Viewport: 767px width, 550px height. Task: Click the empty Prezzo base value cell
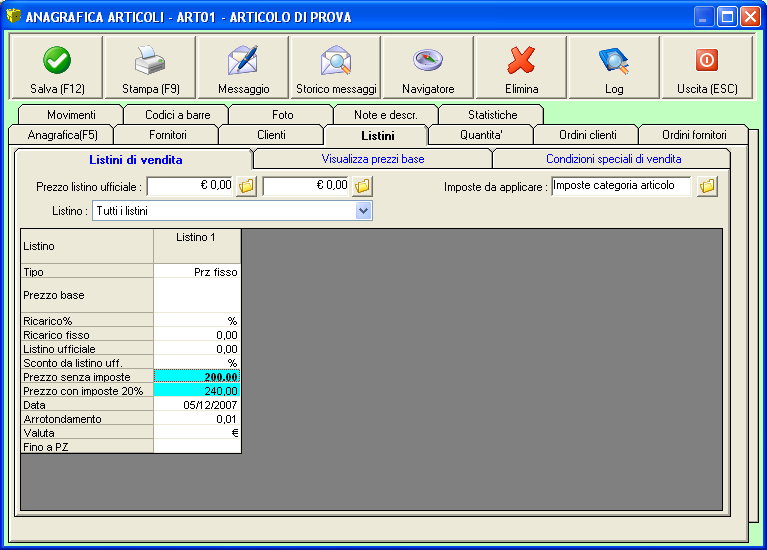[197, 295]
